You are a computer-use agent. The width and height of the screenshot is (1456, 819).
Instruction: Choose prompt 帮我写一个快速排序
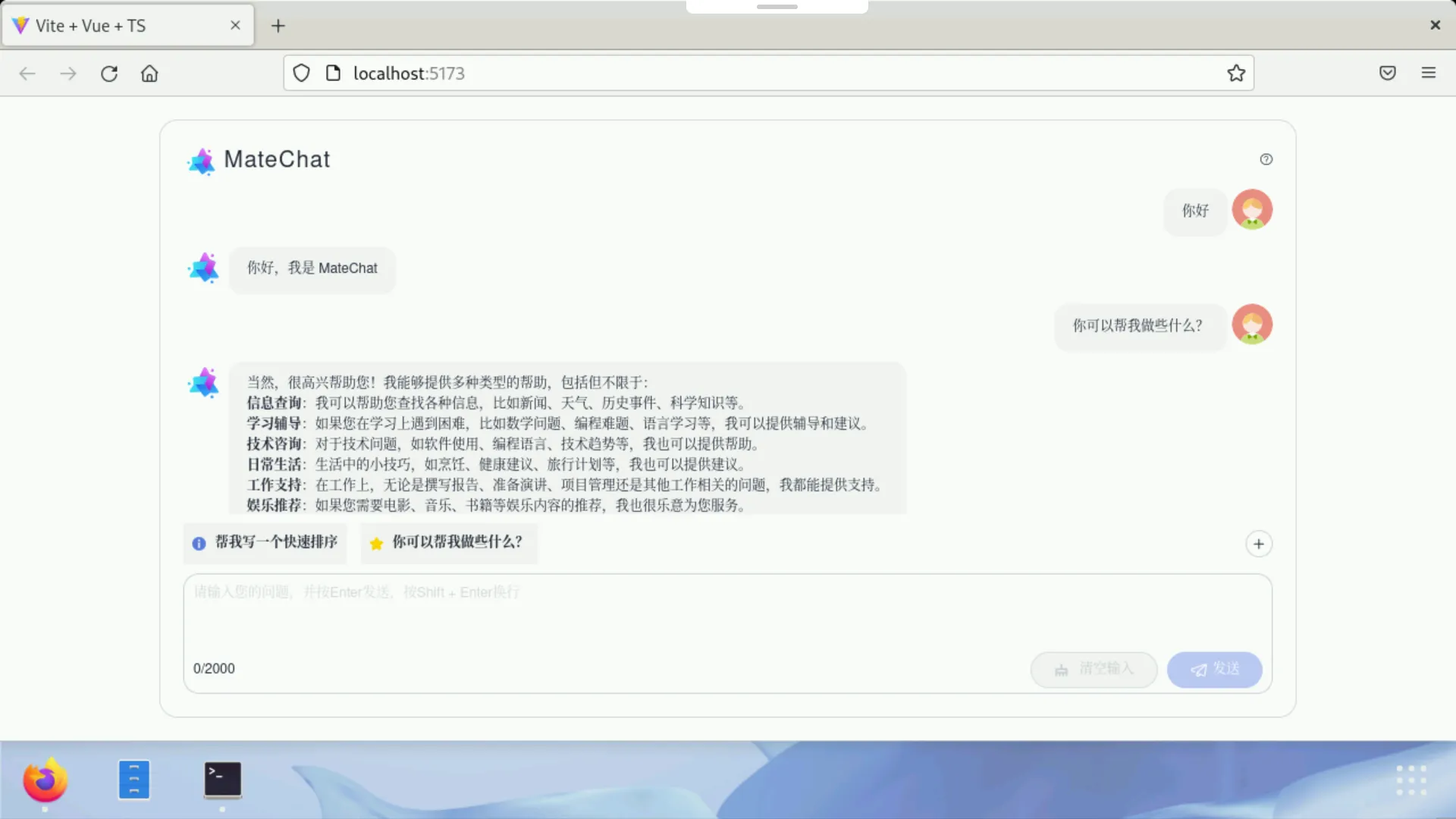265,543
